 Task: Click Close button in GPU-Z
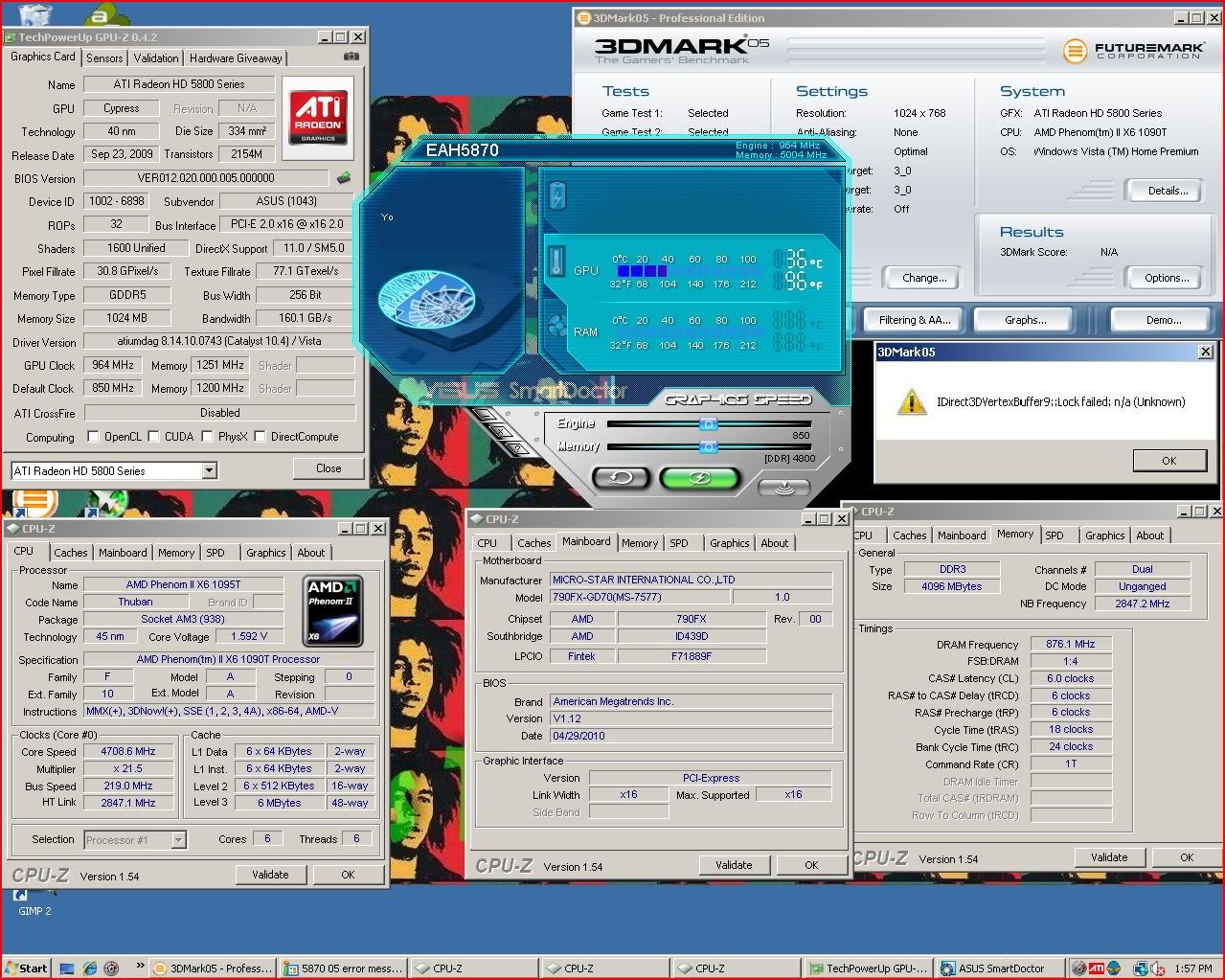pos(329,468)
